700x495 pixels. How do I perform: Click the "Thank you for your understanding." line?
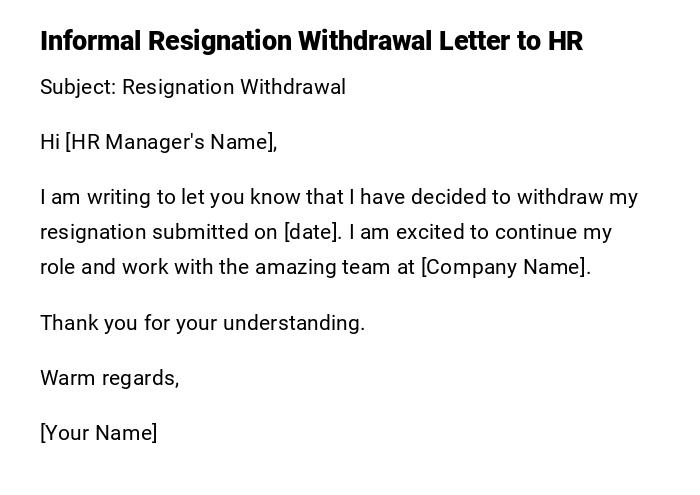202,323
